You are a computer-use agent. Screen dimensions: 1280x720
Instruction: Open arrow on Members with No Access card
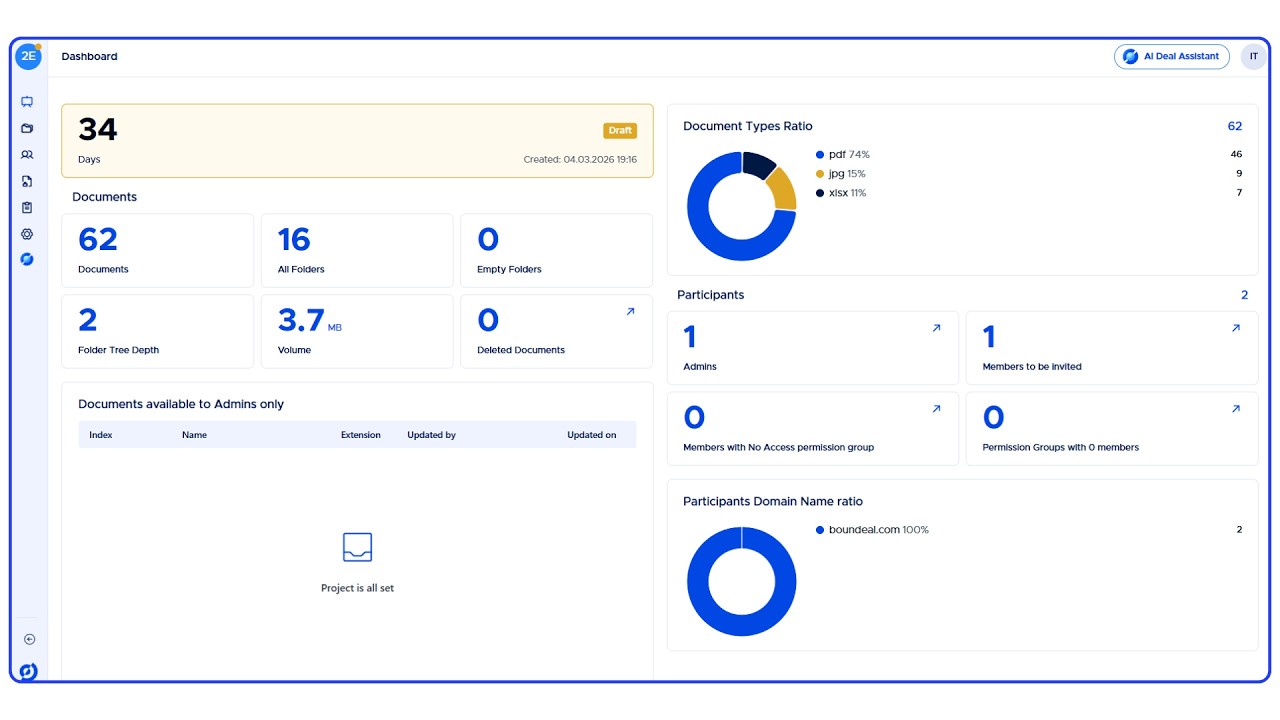936,409
